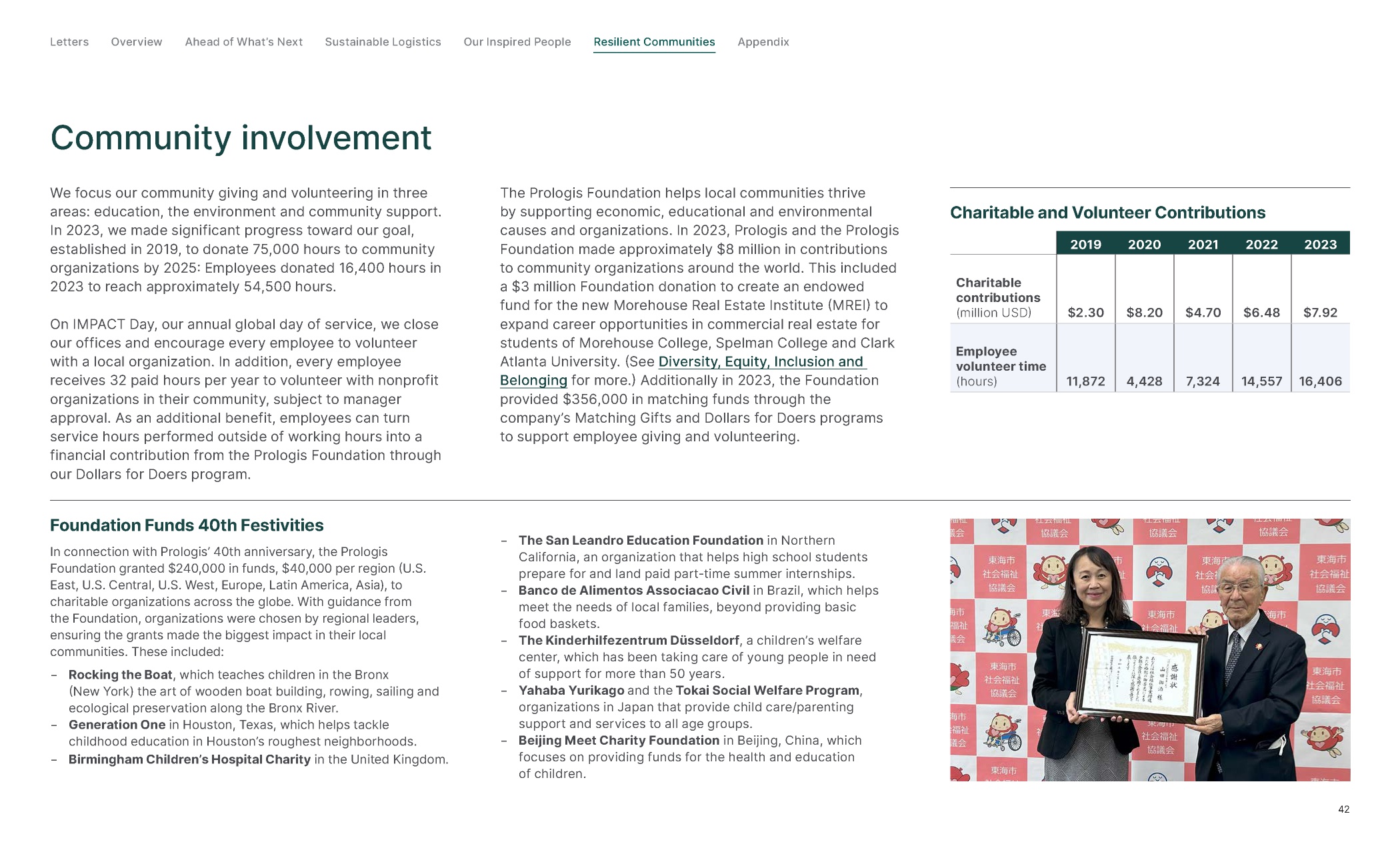This screenshot has height=850, width=1400.
Task: Click the Charitable and Volunteer Contributions title
Action: (x=1107, y=213)
